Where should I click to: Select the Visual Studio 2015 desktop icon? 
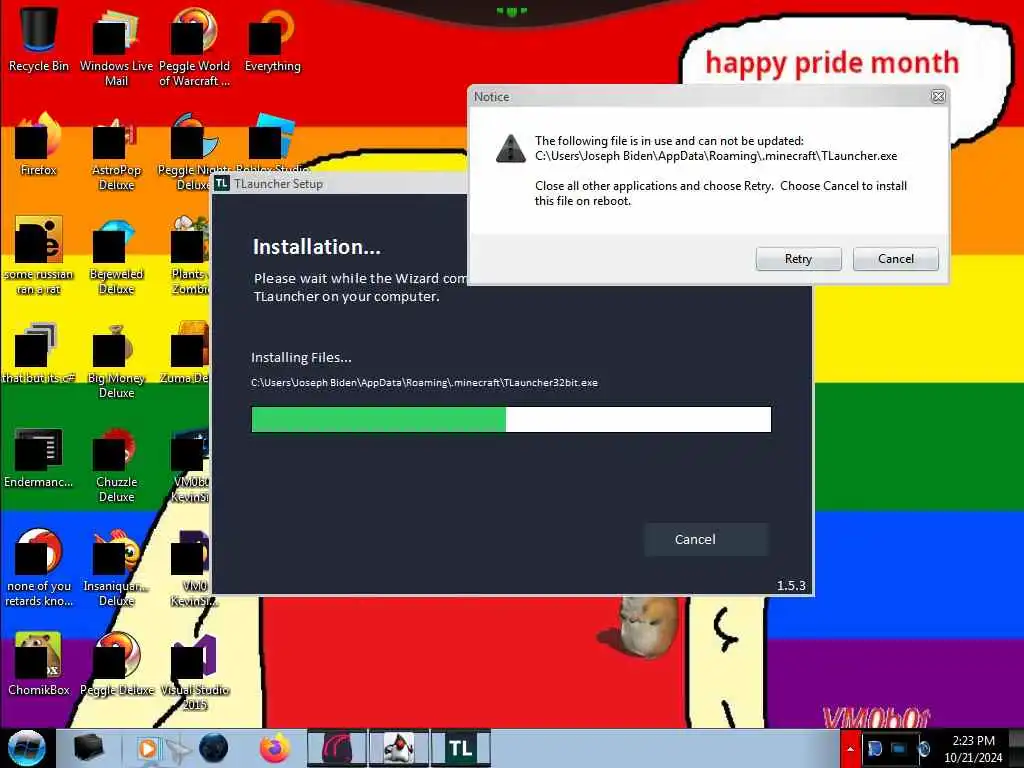[x=194, y=673]
